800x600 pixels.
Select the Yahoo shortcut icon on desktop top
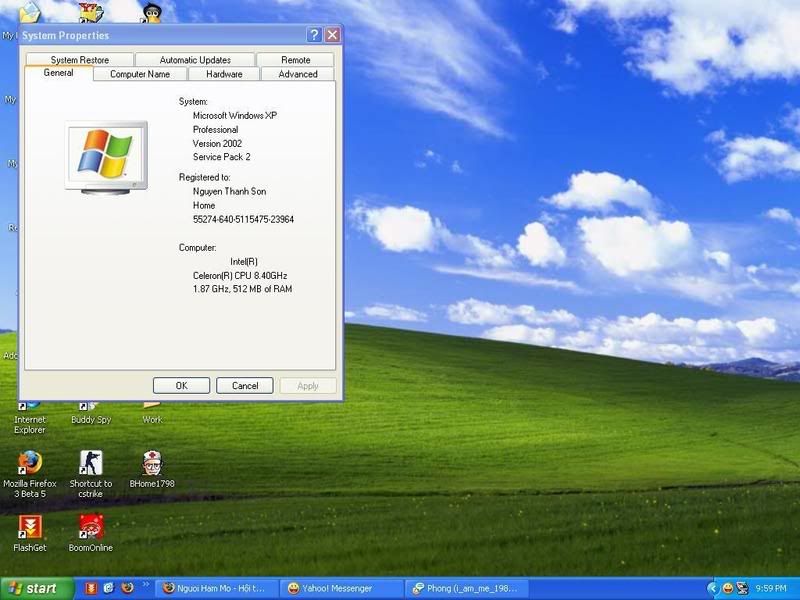[91, 12]
